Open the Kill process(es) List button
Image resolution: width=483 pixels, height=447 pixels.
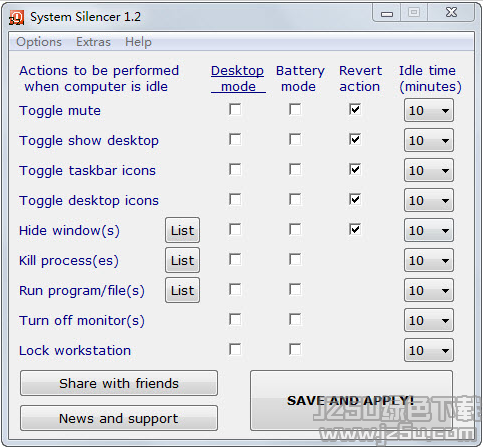[x=182, y=260]
